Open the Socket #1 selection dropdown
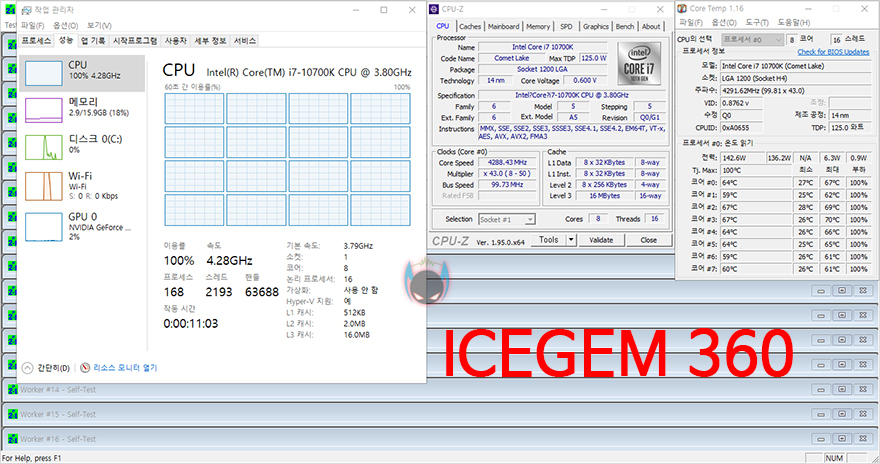Image resolution: width=880 pixels, height=464 pixels. point(506,219)
